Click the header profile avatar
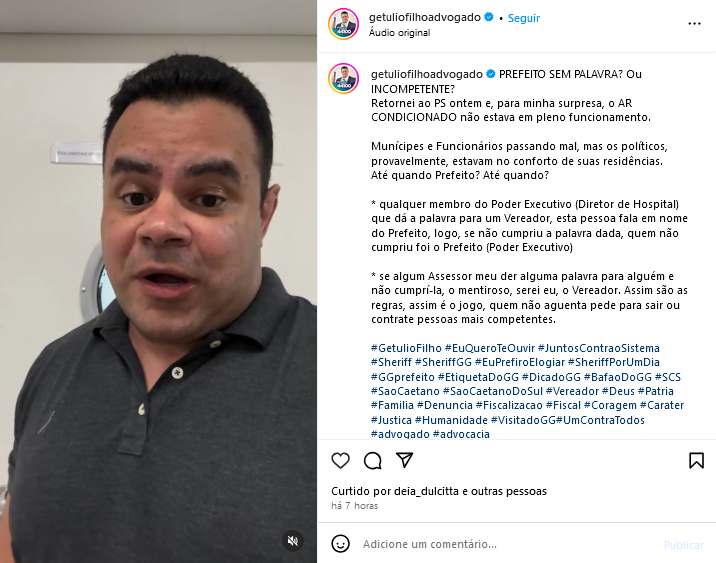Viewport: 716px width, 563px height. point(343,24)
